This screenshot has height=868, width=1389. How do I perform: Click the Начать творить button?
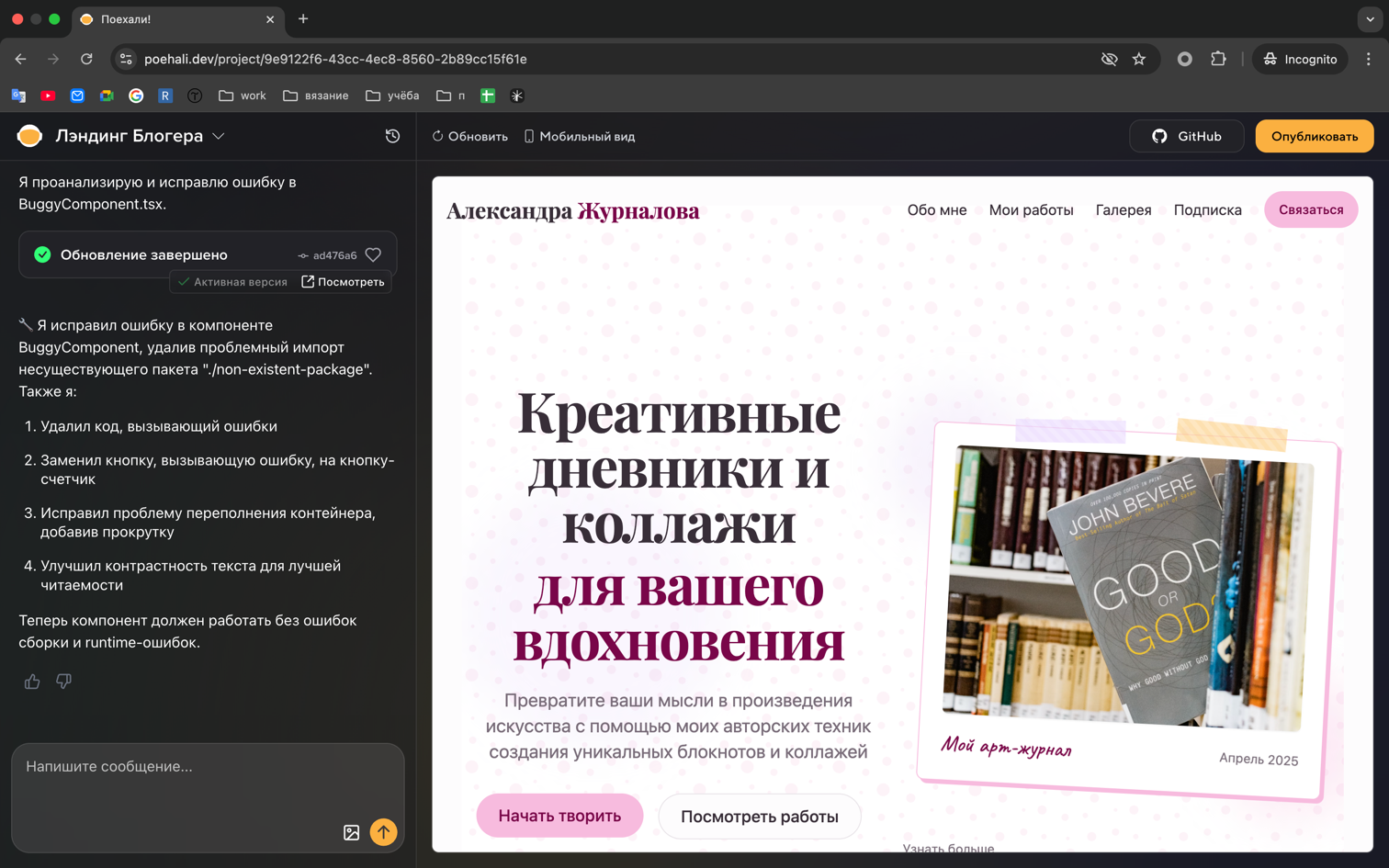[x=559, y=815]
